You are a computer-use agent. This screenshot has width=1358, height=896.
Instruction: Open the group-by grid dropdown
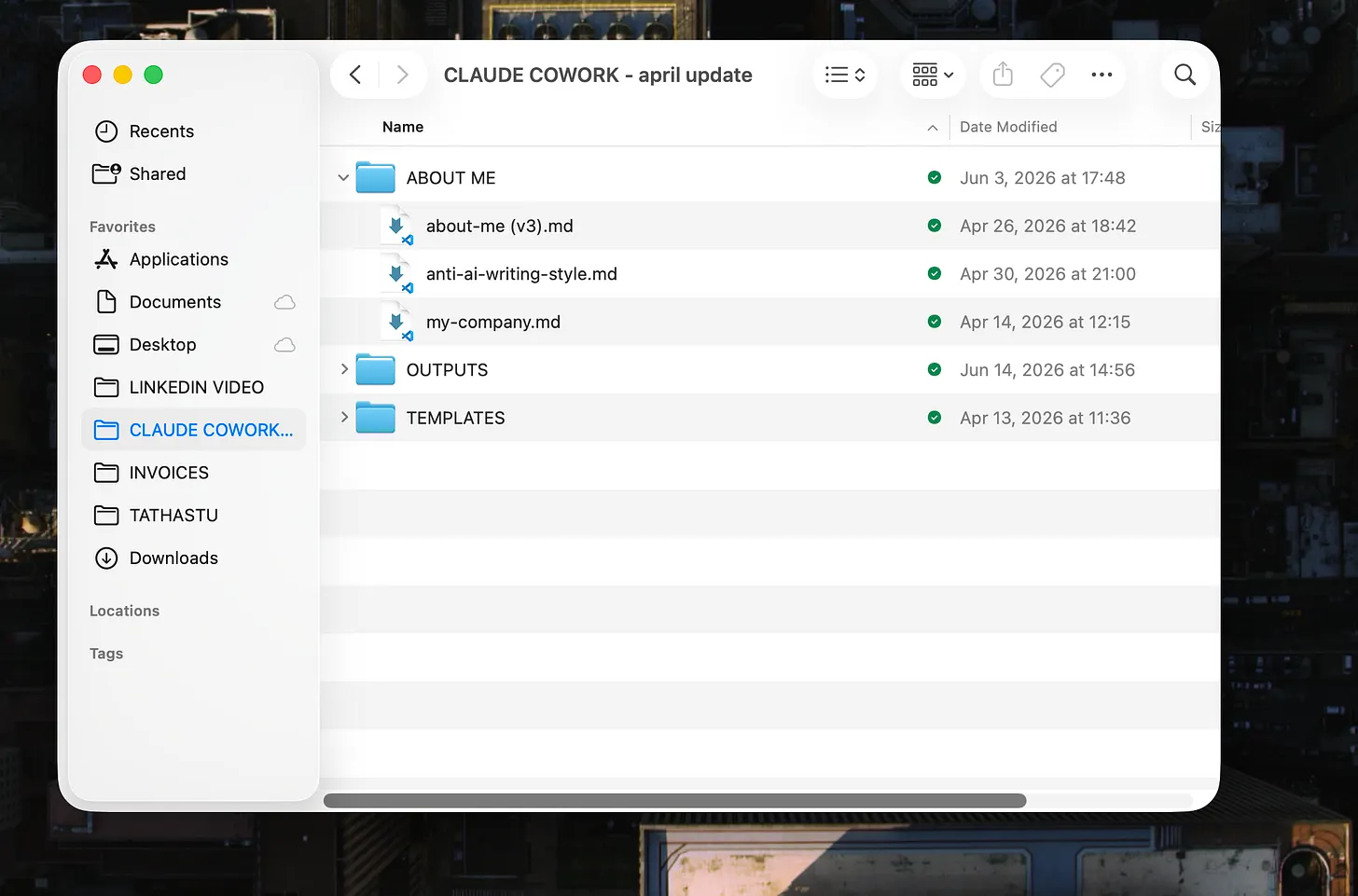click(933, 75)
